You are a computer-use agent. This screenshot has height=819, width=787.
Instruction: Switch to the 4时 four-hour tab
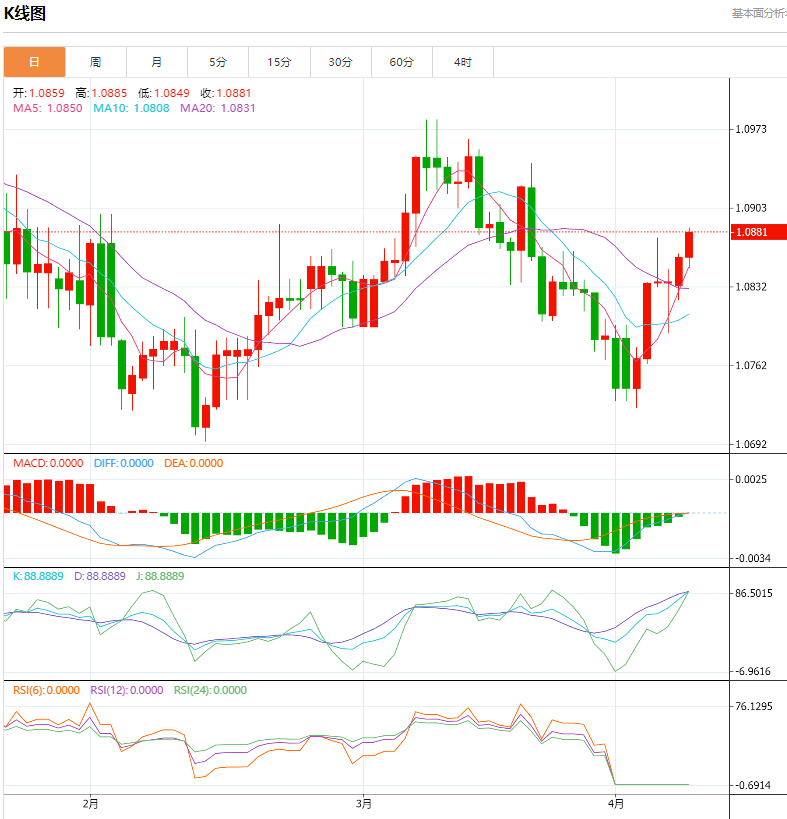click(462, 62)
